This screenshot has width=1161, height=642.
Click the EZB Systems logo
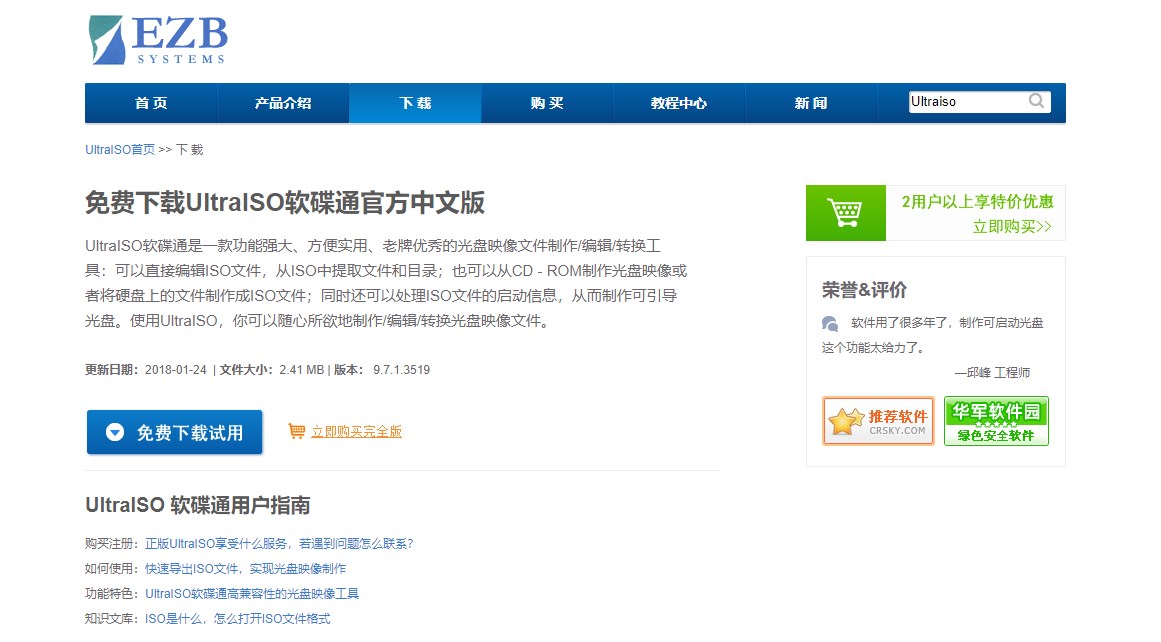(x=157, y=40)
